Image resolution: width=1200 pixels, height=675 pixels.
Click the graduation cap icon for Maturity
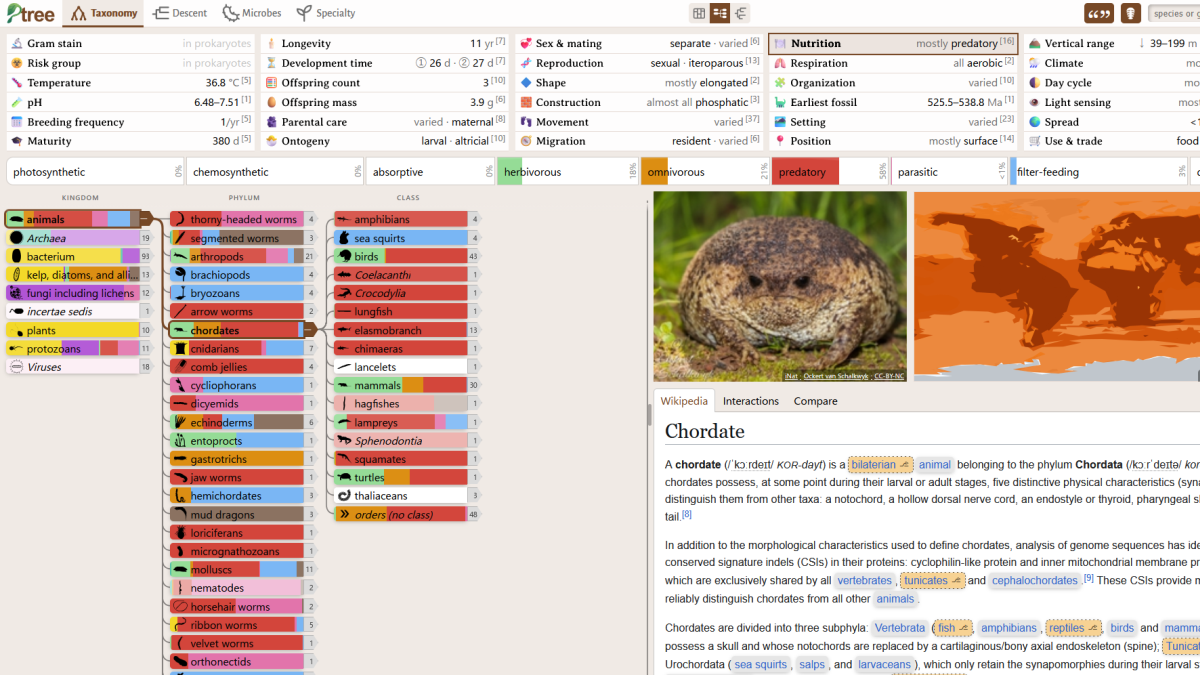17,141
